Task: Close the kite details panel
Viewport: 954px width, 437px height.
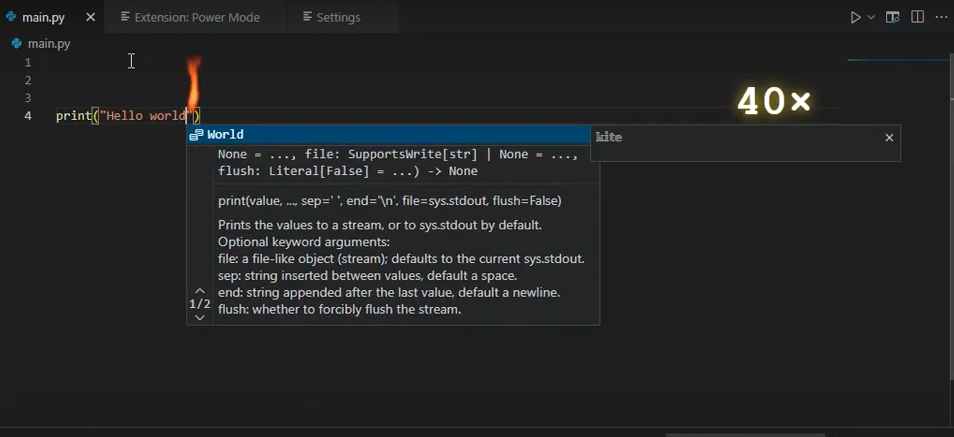Action: coord(889,138)
